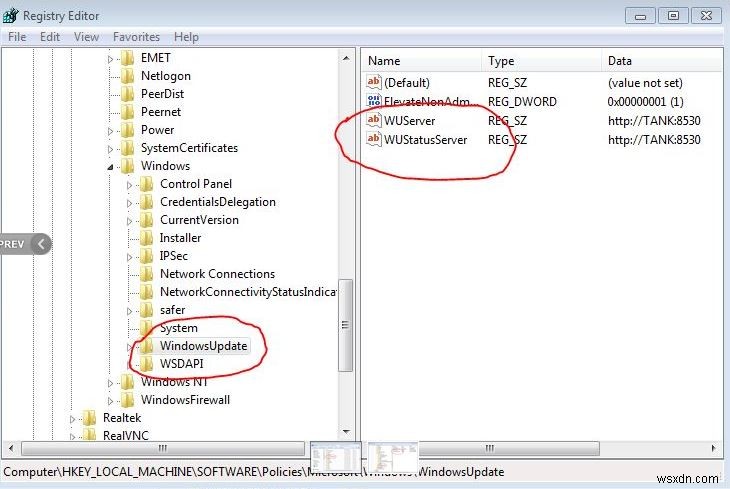Collapse the Windows key

[110, 167]
